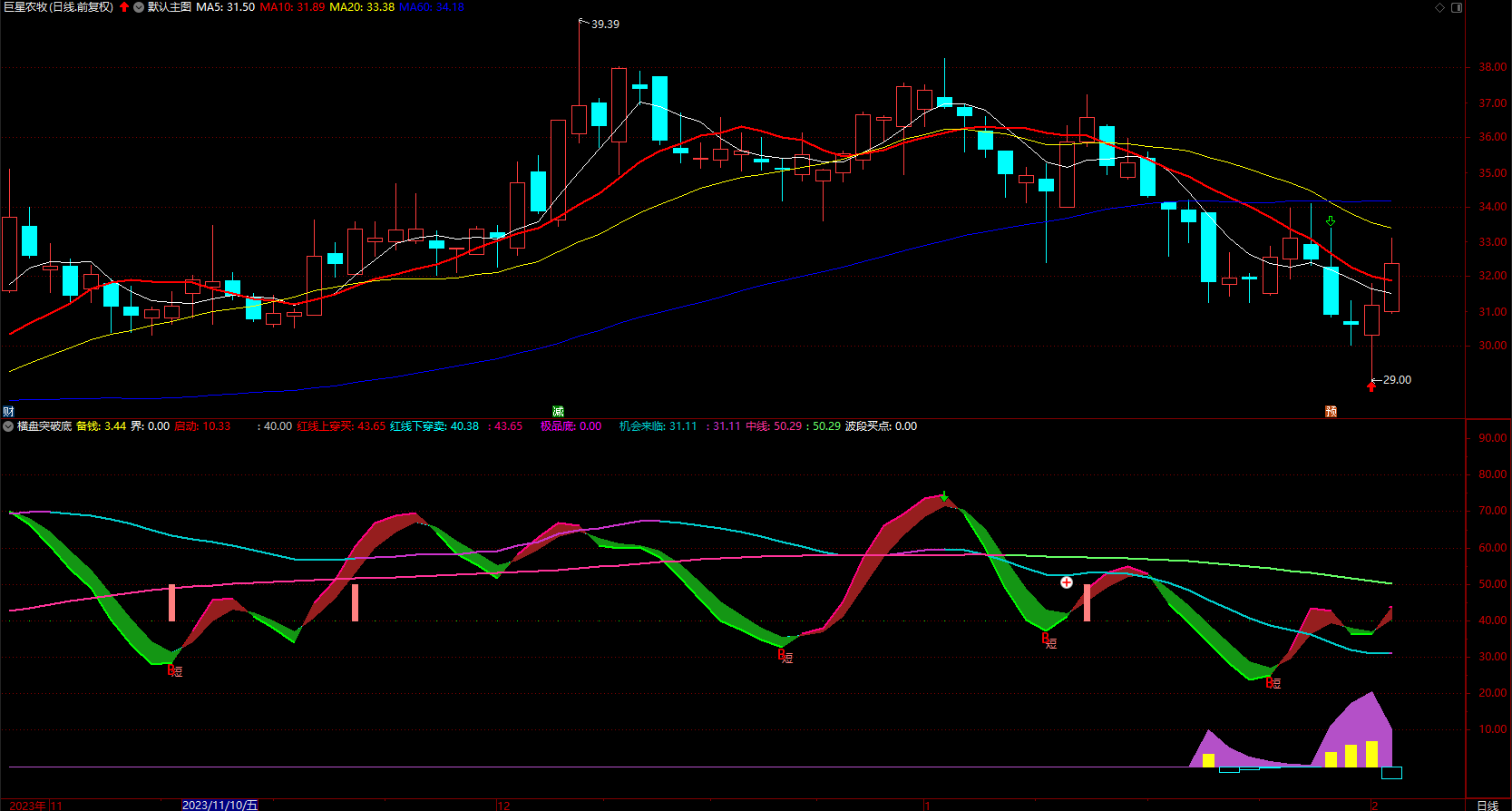Viewport: 1512px width, 811px height.
Task: Click the diamond icon at chart top right
Action: coord(1439,7)
